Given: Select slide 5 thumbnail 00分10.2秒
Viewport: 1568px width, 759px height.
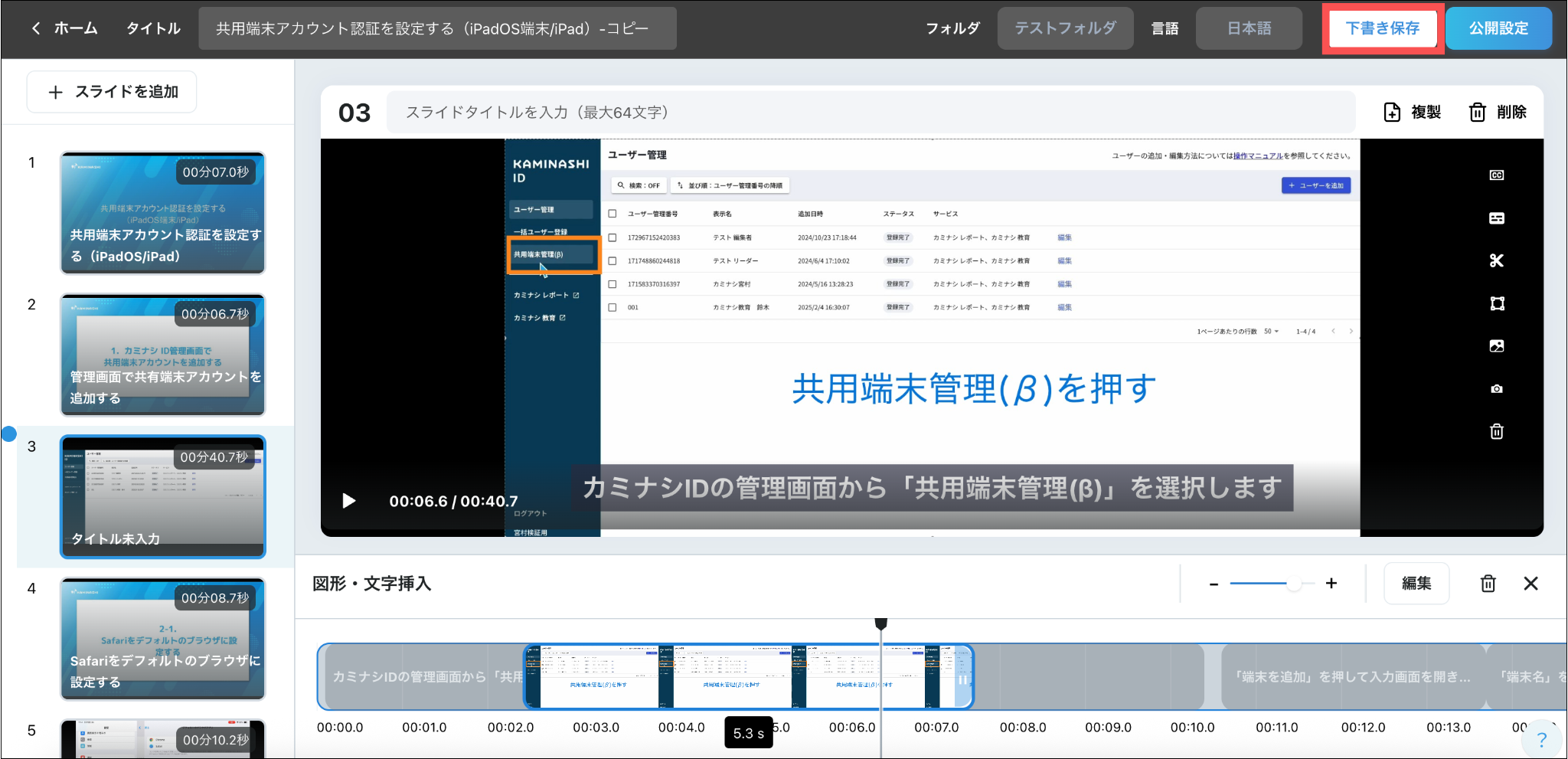Looking at the screenshot, I should click(163, 738).
